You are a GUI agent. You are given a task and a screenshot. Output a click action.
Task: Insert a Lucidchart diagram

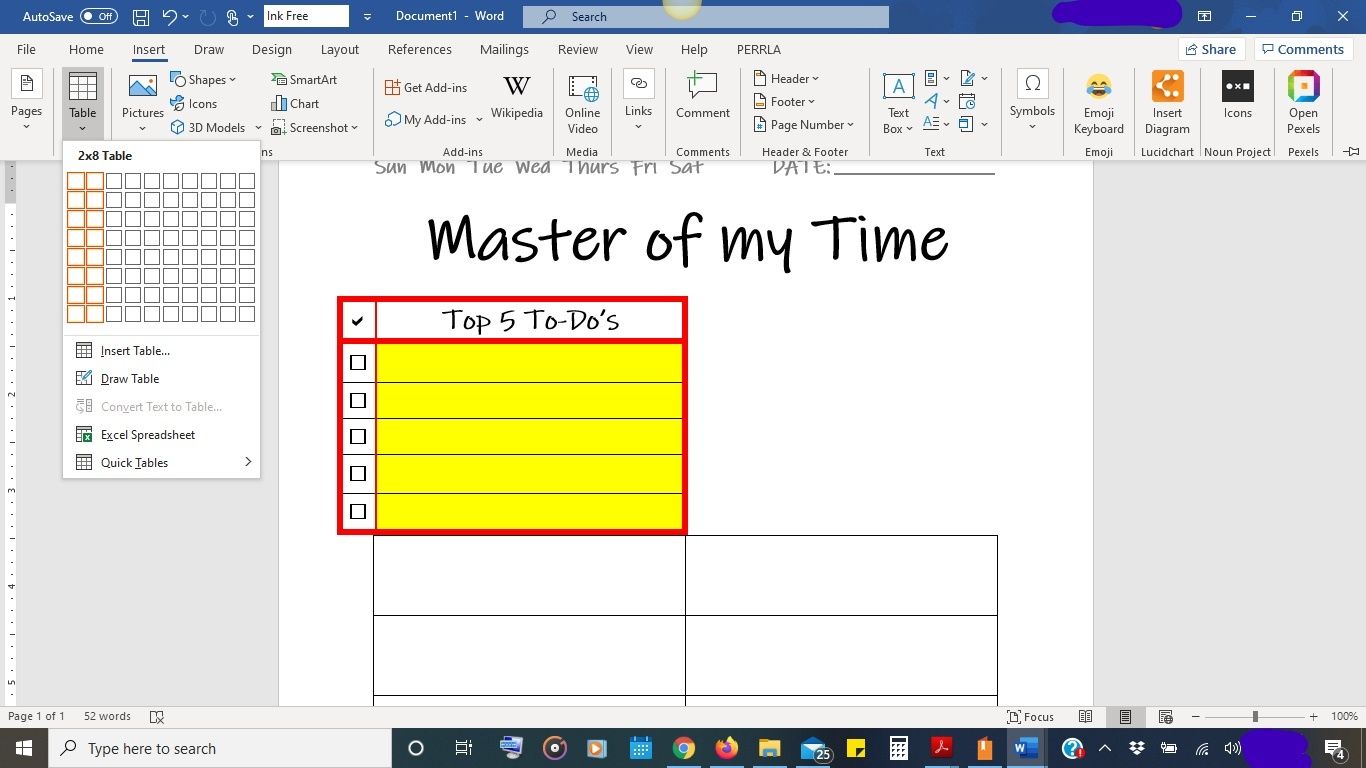[1167, 100]
